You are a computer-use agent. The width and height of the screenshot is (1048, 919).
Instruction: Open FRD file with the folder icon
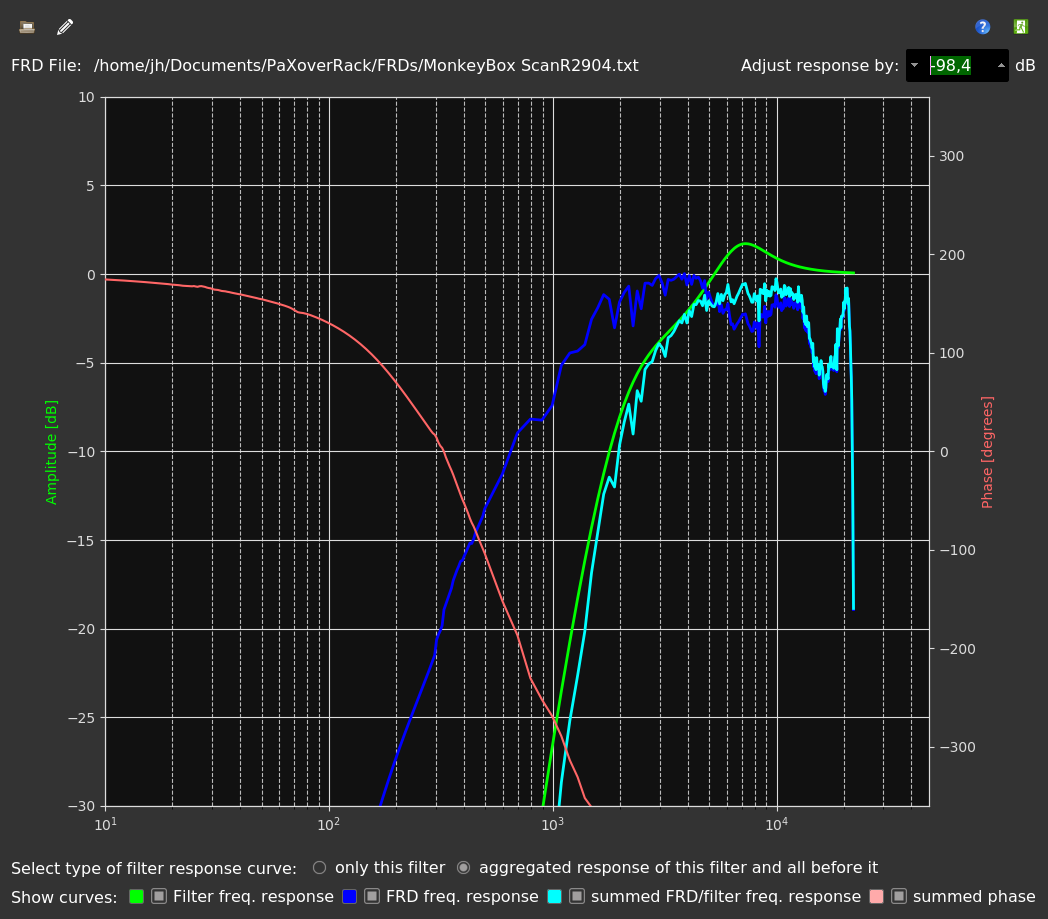click(27, 27)
